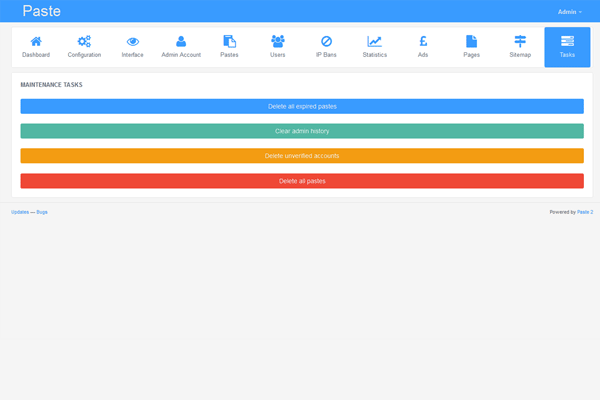Click the Dashboard home icon
600x400 pixels.
[x=36, y=42]
